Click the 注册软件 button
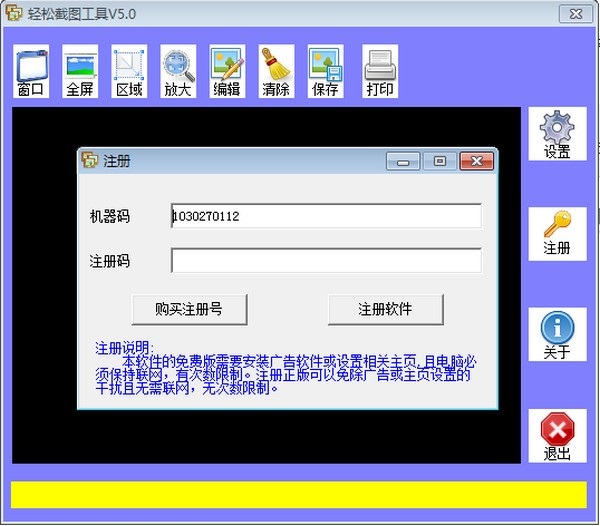This screenshot has height=526, width=600. [386, 309]
